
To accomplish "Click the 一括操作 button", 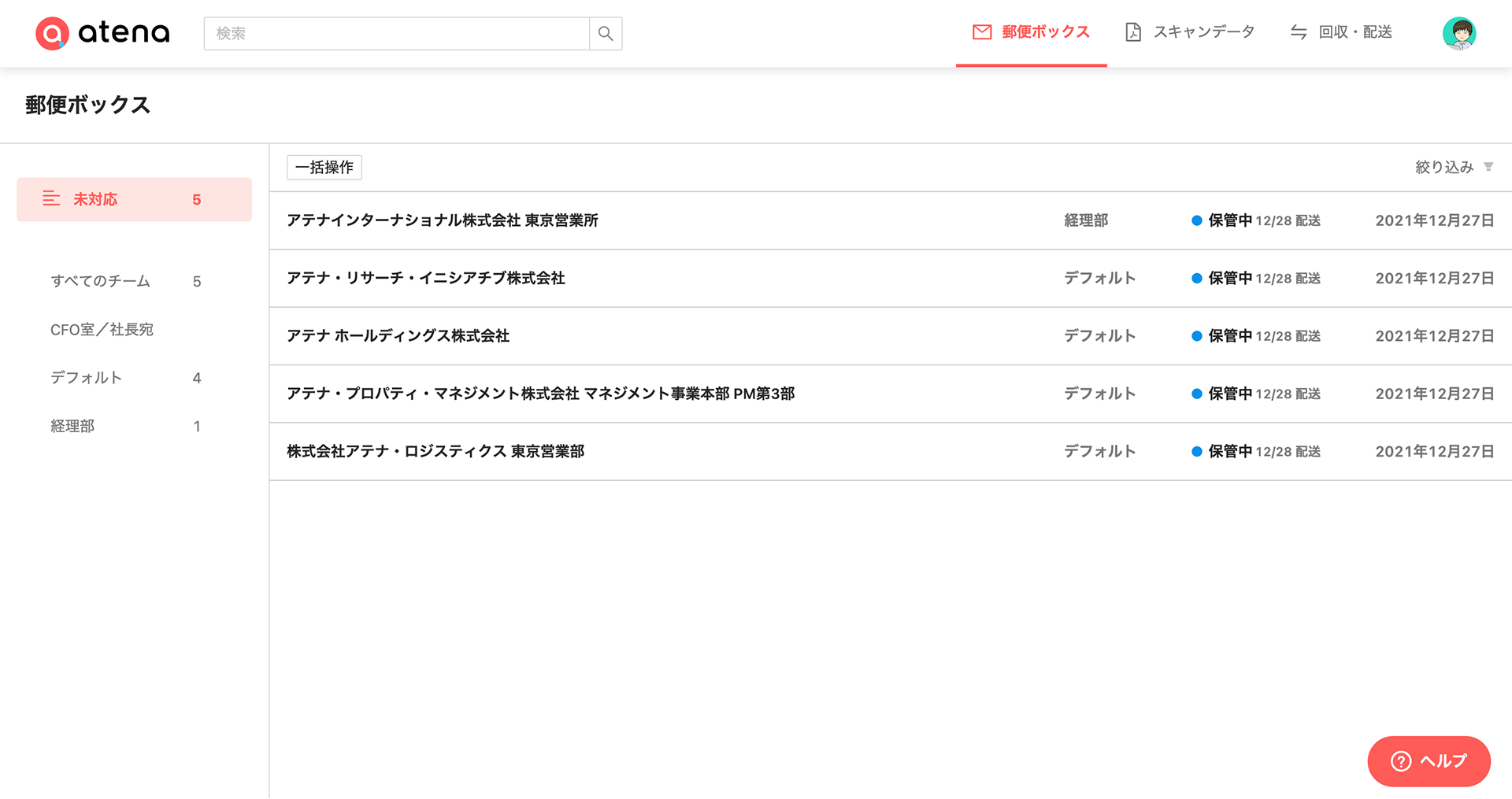I will coord(324,167).
